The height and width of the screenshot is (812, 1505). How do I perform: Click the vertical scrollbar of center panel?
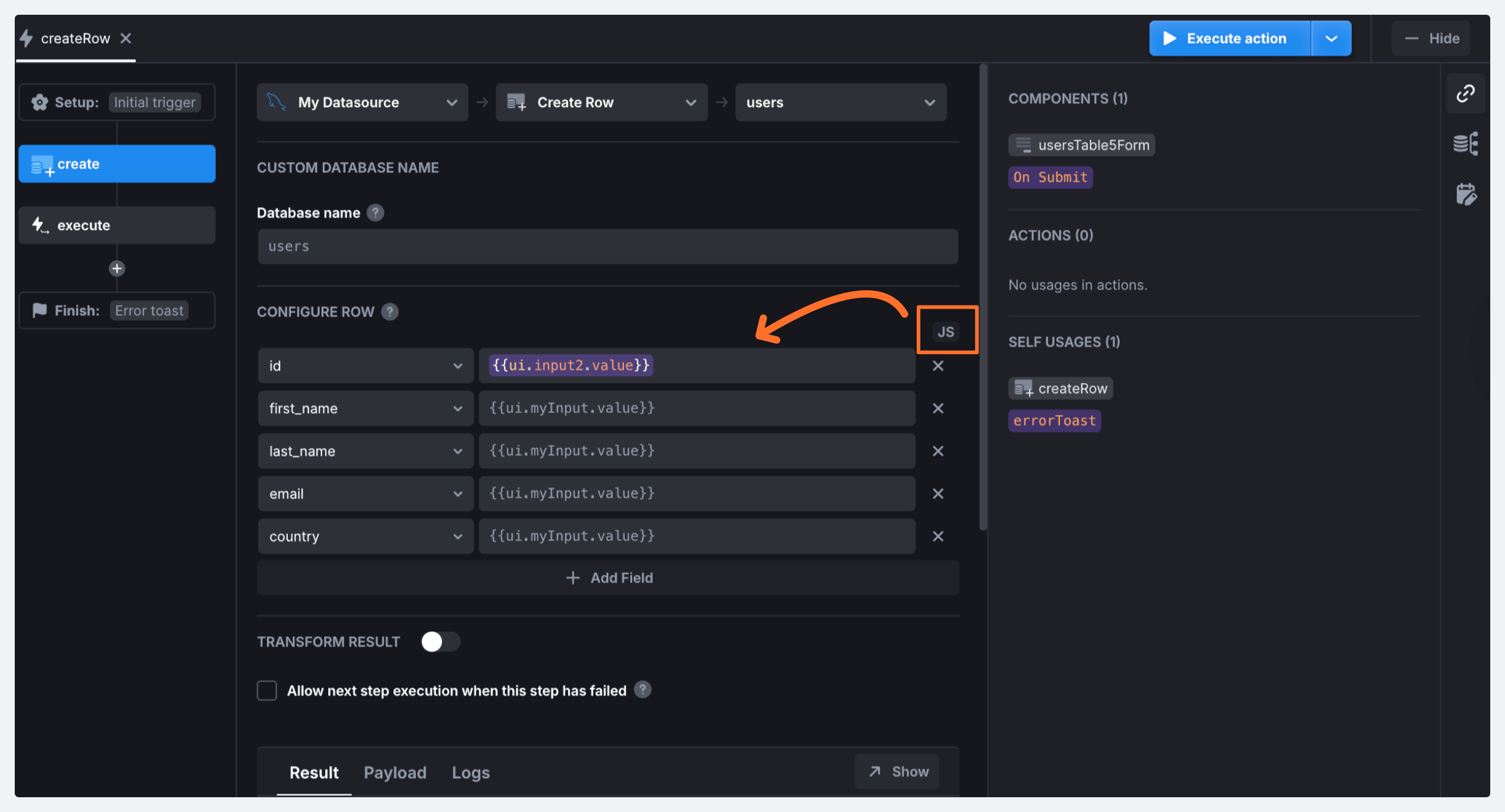pyautogui.click(x=983, y=295)
